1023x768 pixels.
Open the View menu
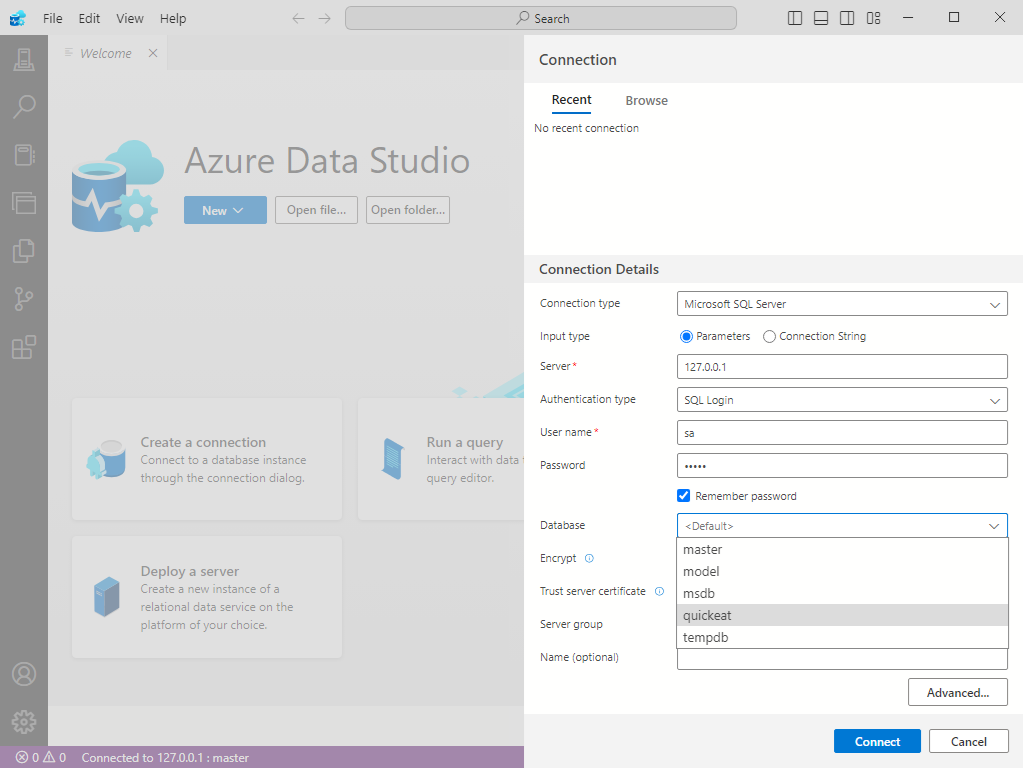pyautogui.click(x=130, y=18)
